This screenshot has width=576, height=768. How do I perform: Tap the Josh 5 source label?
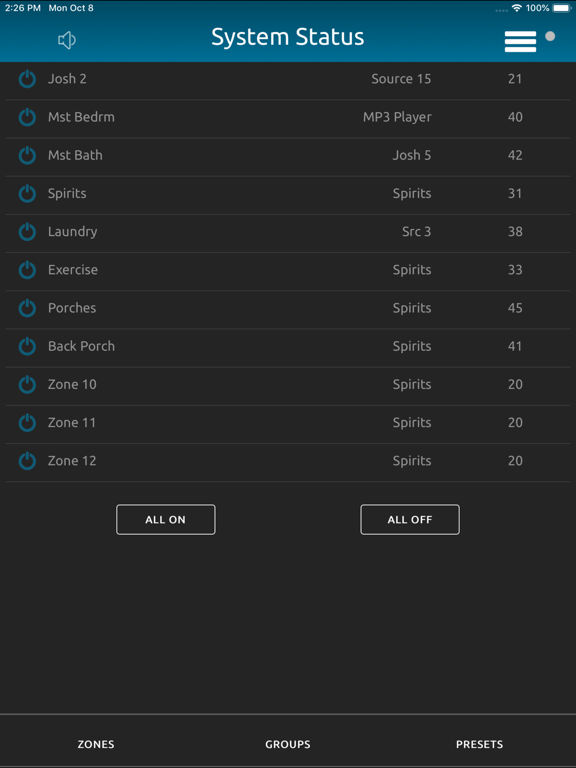click(x=412, y=155)
